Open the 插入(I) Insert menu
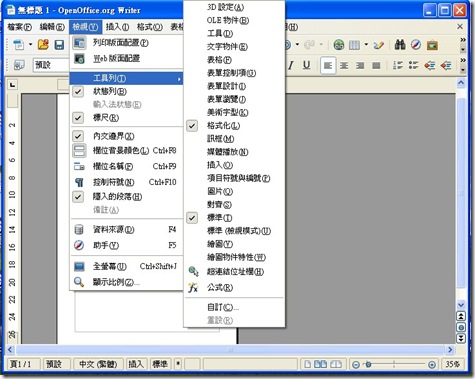 (118, 27)
